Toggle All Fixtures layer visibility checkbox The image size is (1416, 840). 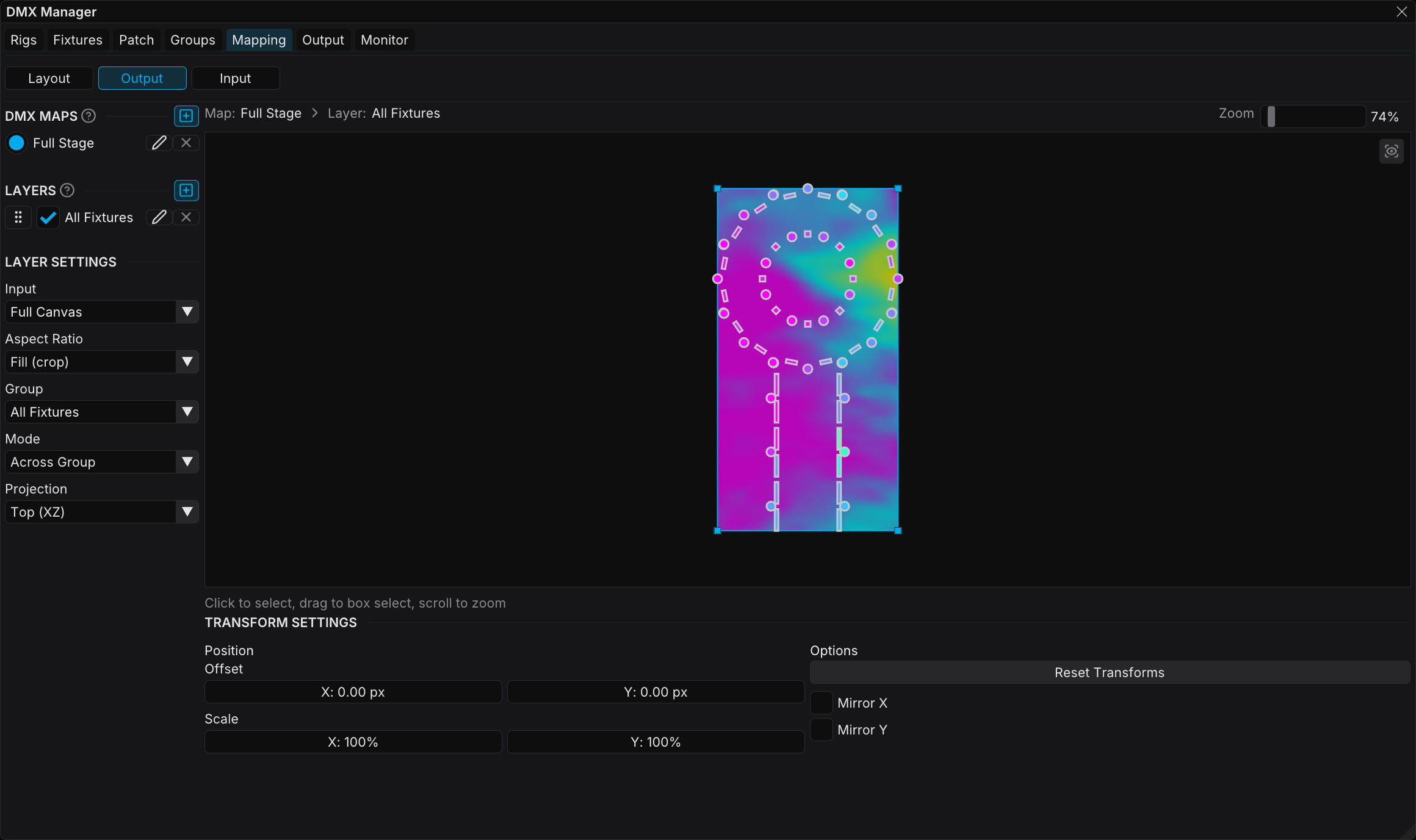[48, 217]
